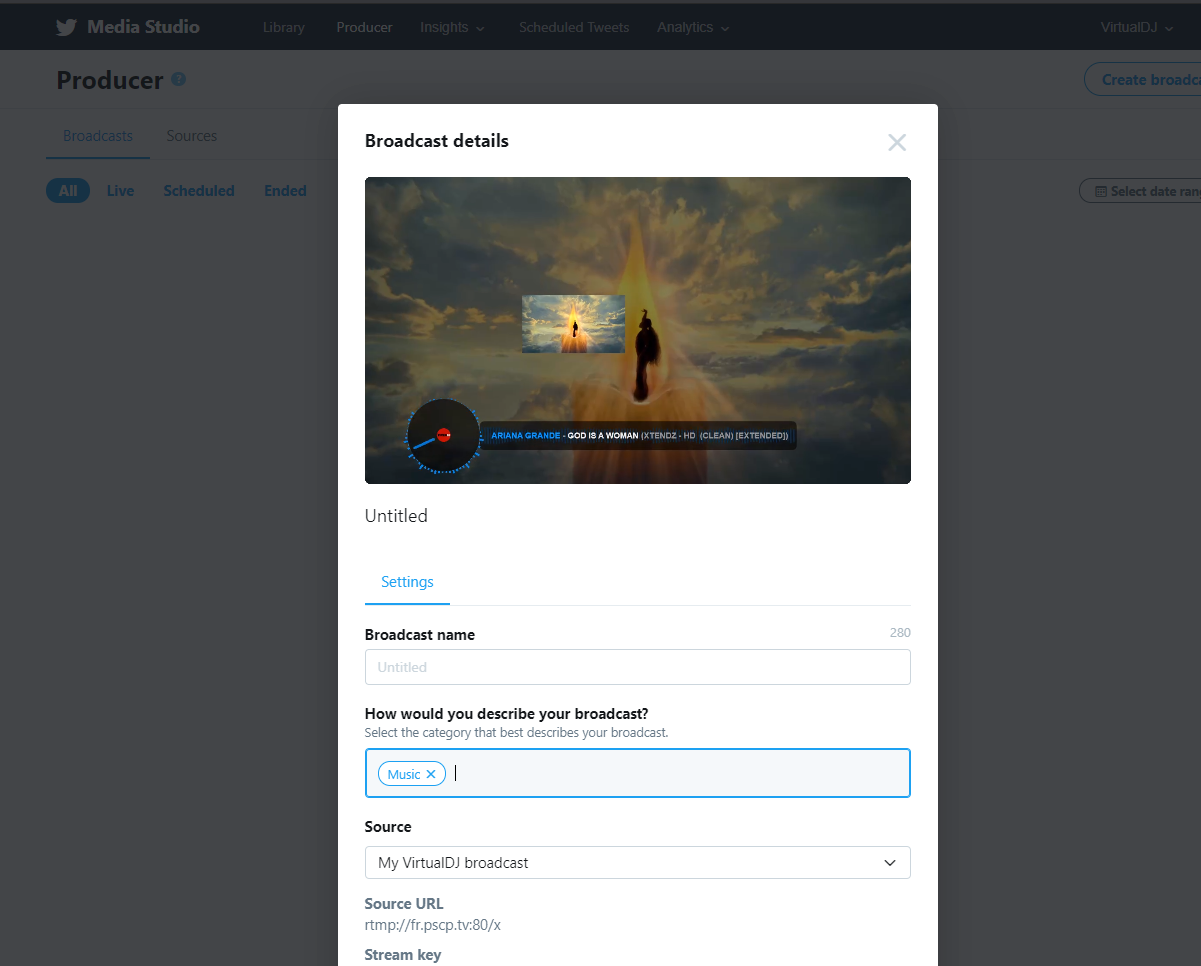Viewport: 1201px width, 966px height.
Task: Open the Producer menu item
Action: (x=364, y=27)
